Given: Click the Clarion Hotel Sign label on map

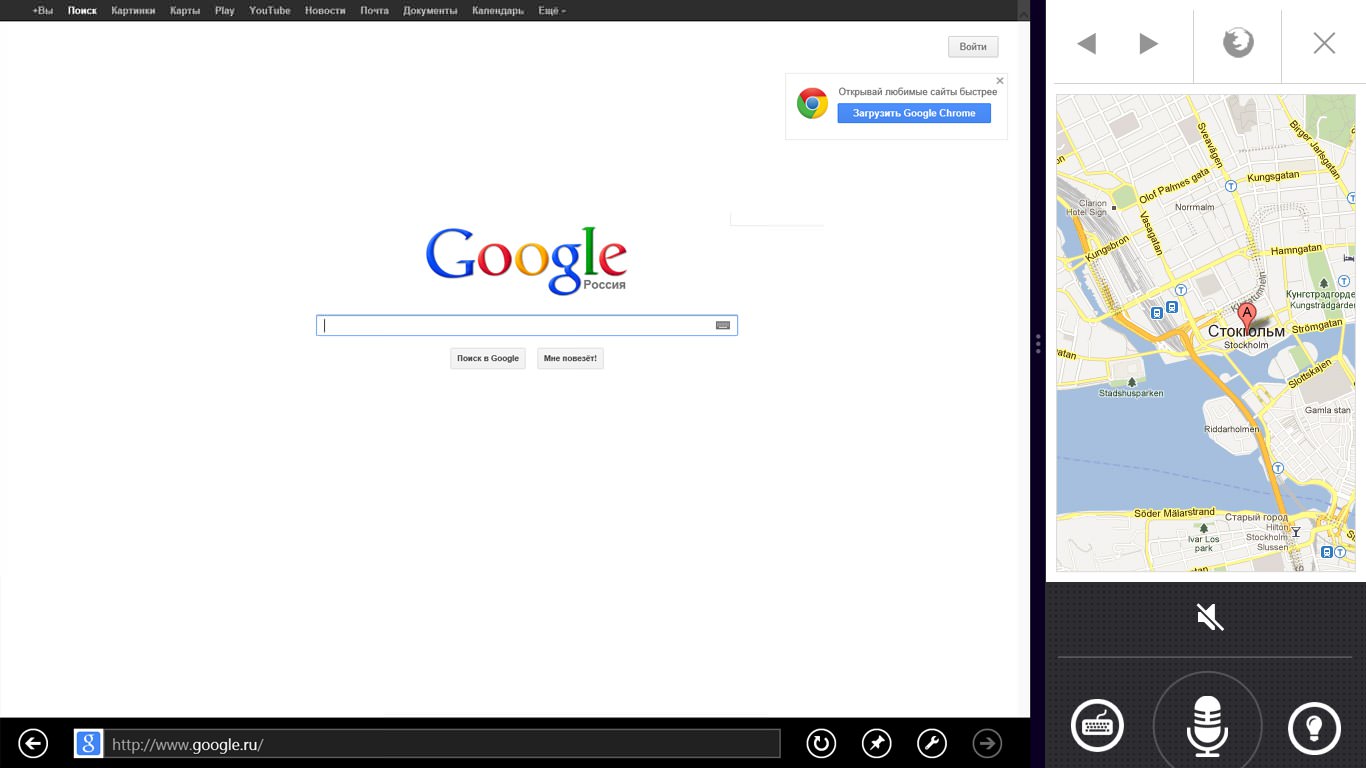Looking at the screenshot, I should [x=1086, y=208].
